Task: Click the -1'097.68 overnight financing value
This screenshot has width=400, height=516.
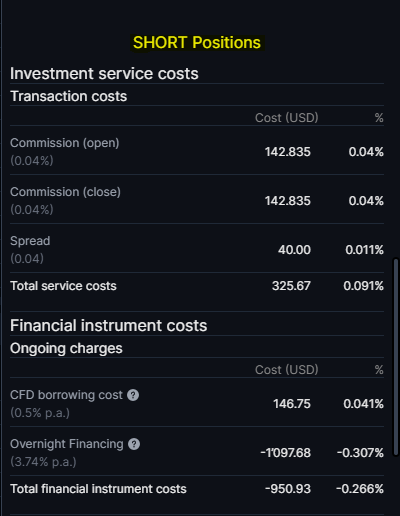Action: (x=286, y=453)
